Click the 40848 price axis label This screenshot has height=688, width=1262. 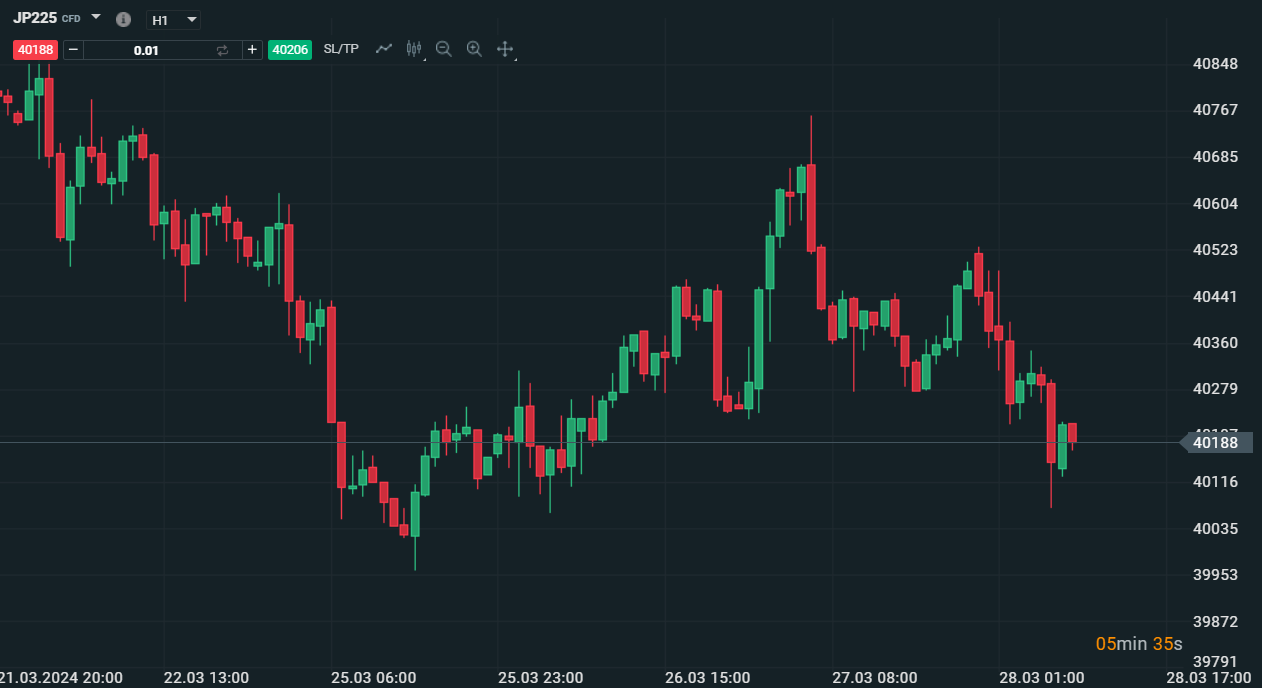pos(1216,64)
